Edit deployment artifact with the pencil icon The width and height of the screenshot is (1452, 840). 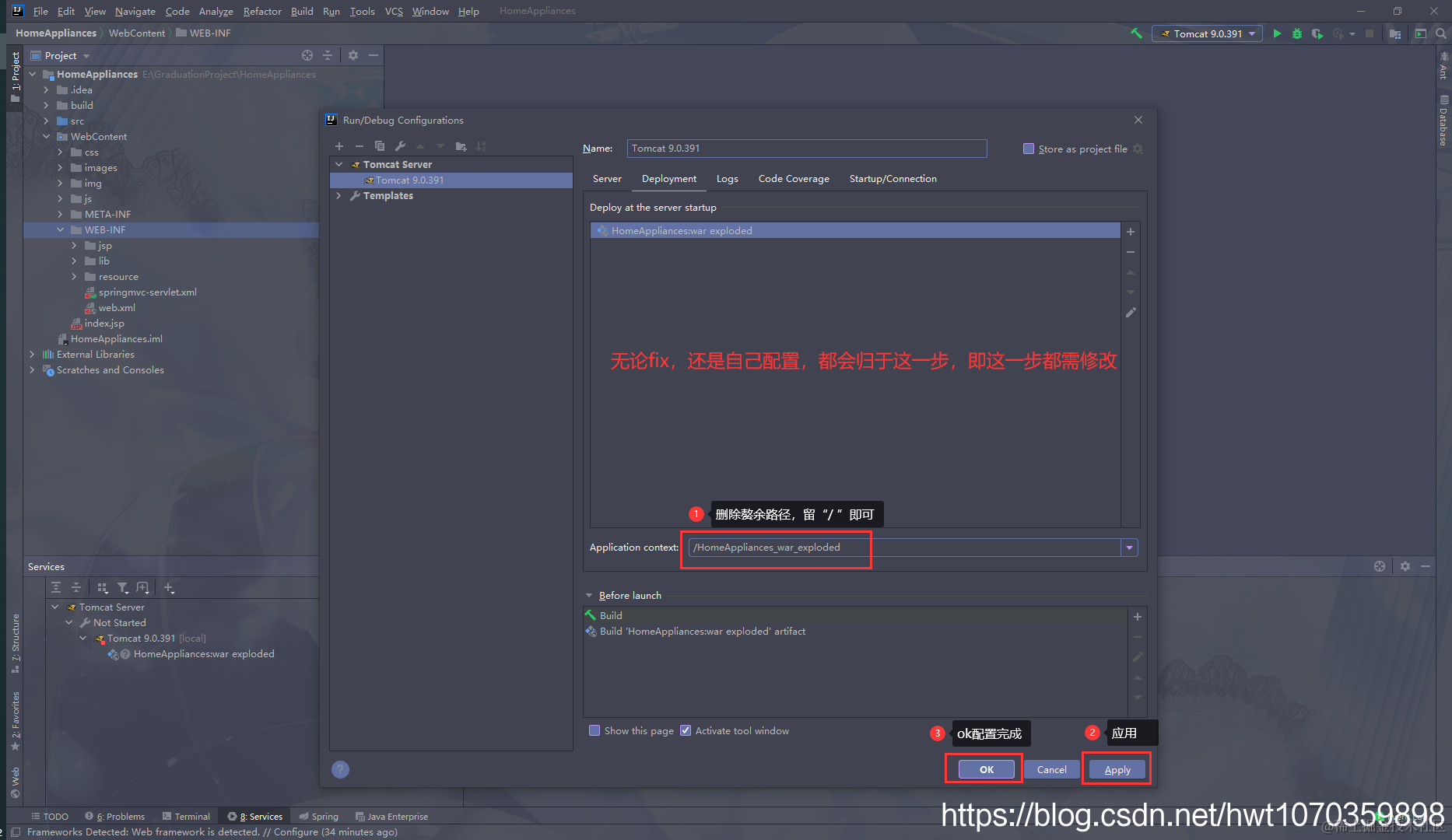1131,313
